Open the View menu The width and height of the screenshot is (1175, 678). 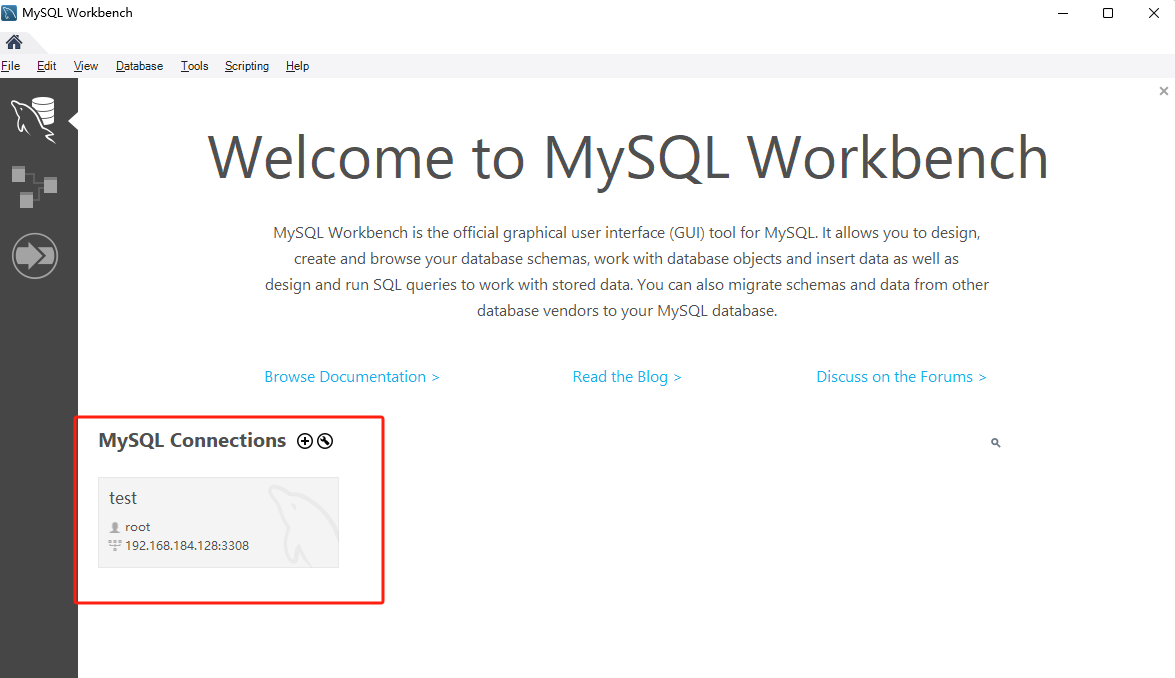click(85, 66)
